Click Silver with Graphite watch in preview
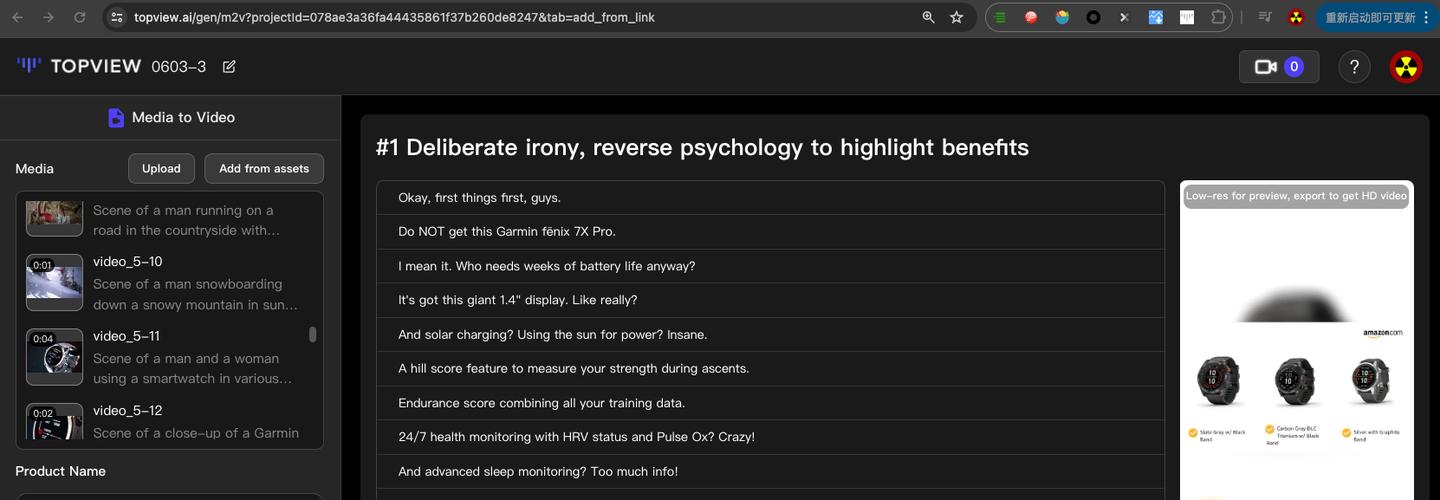The image size is (1440, 500). tap(1371, 381)
